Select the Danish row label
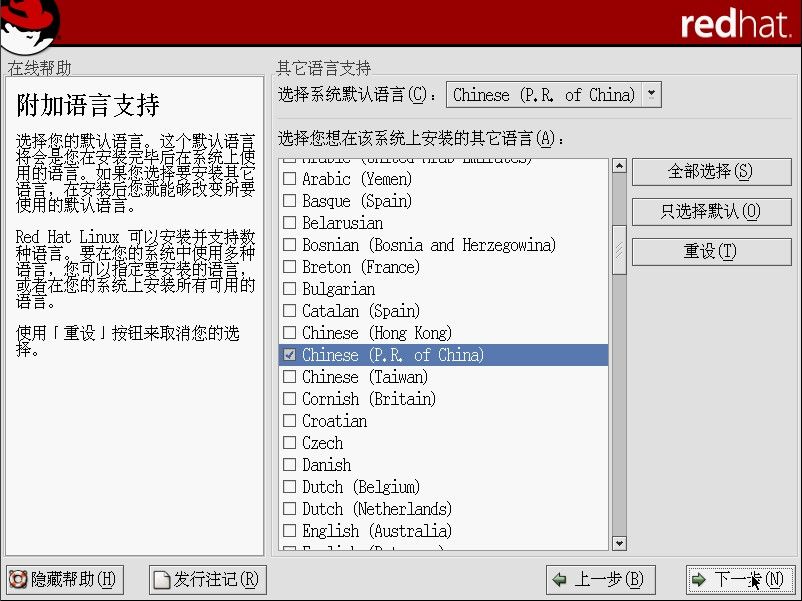 [326, 465]
